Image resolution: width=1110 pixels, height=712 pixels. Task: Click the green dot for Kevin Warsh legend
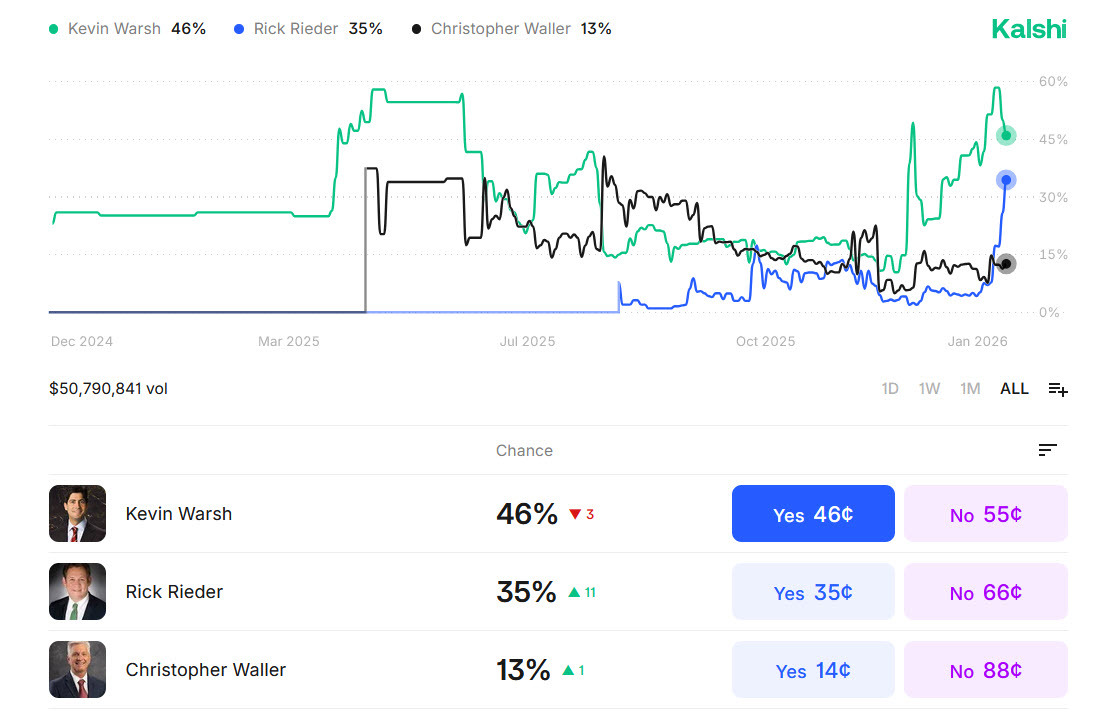tap(54, 29)
